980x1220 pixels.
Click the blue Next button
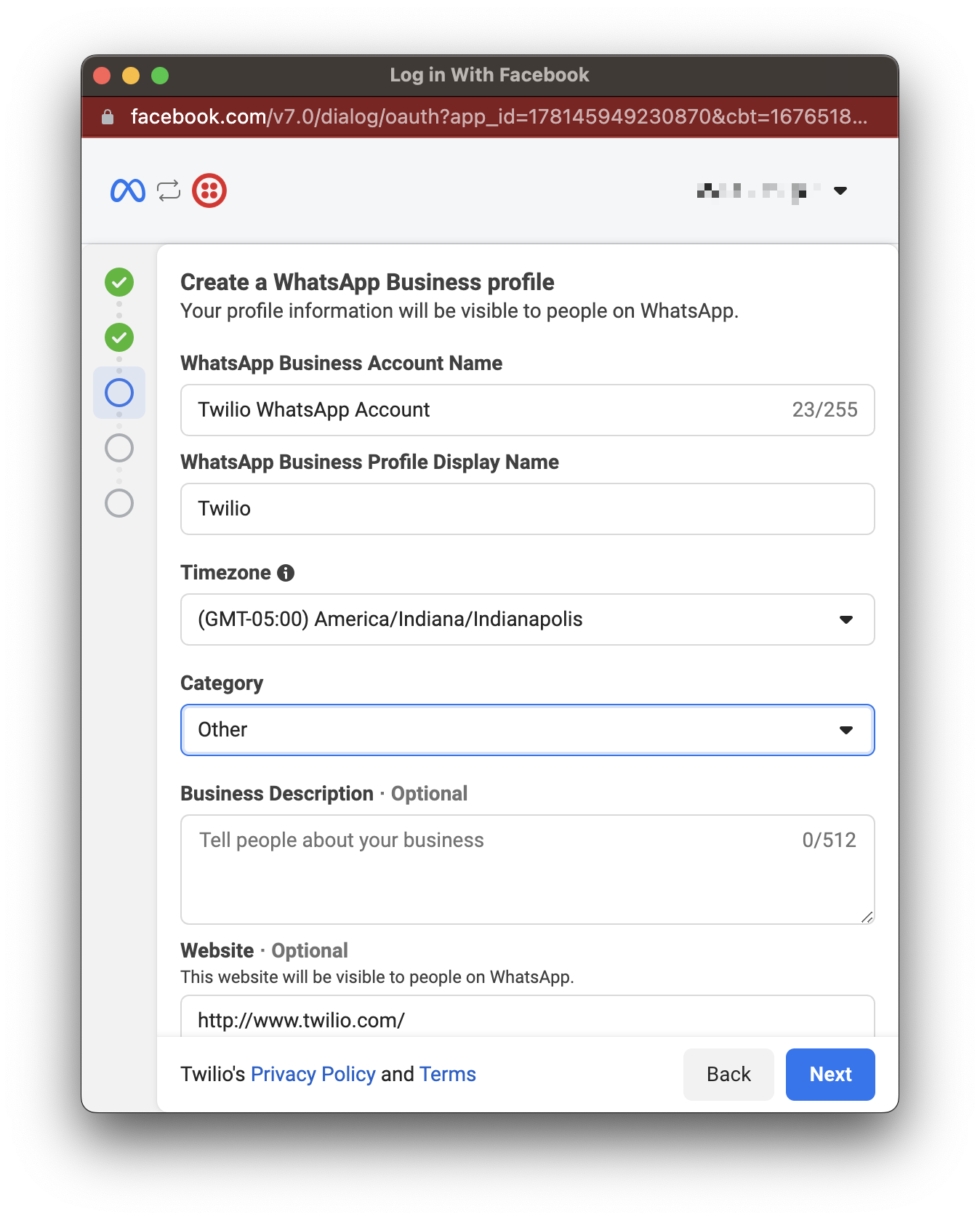click(x=830, y=1075)
